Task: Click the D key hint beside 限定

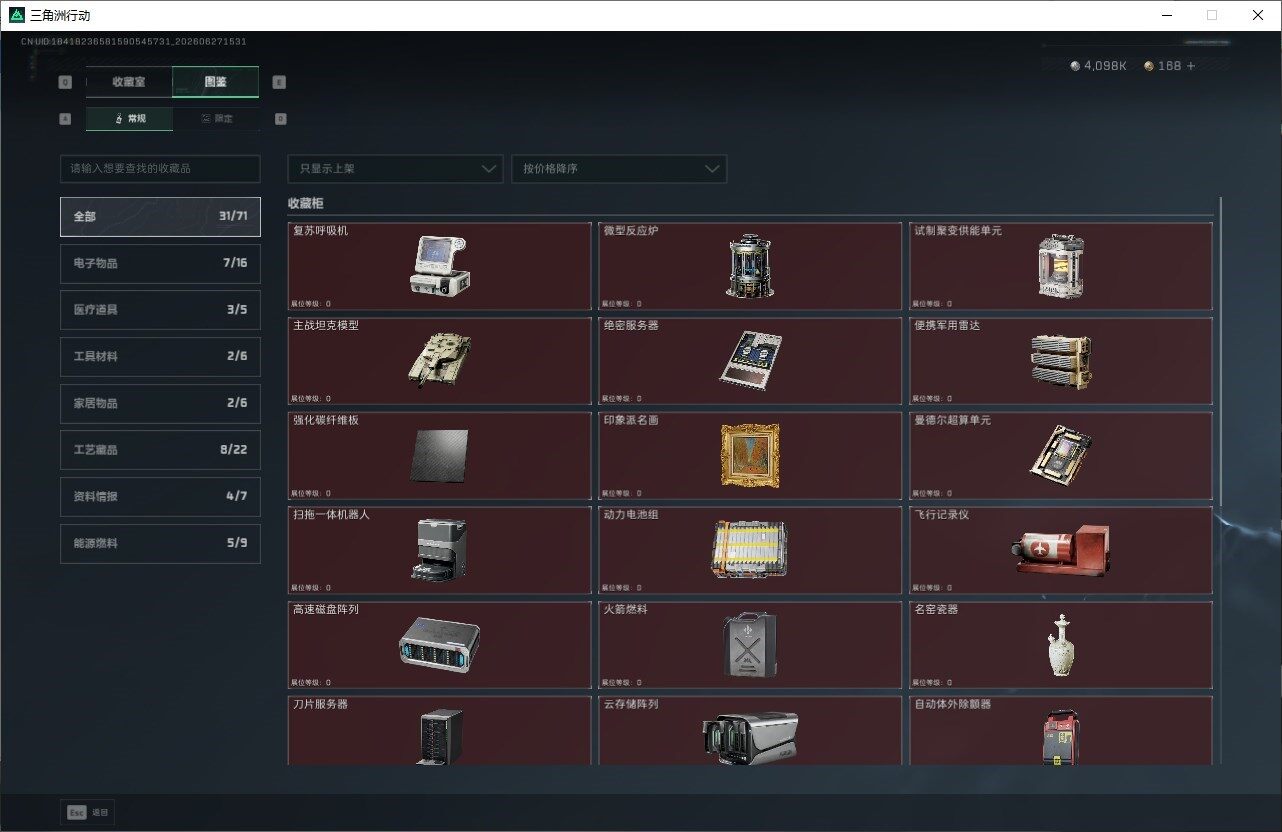Action: tap(280, 118)
